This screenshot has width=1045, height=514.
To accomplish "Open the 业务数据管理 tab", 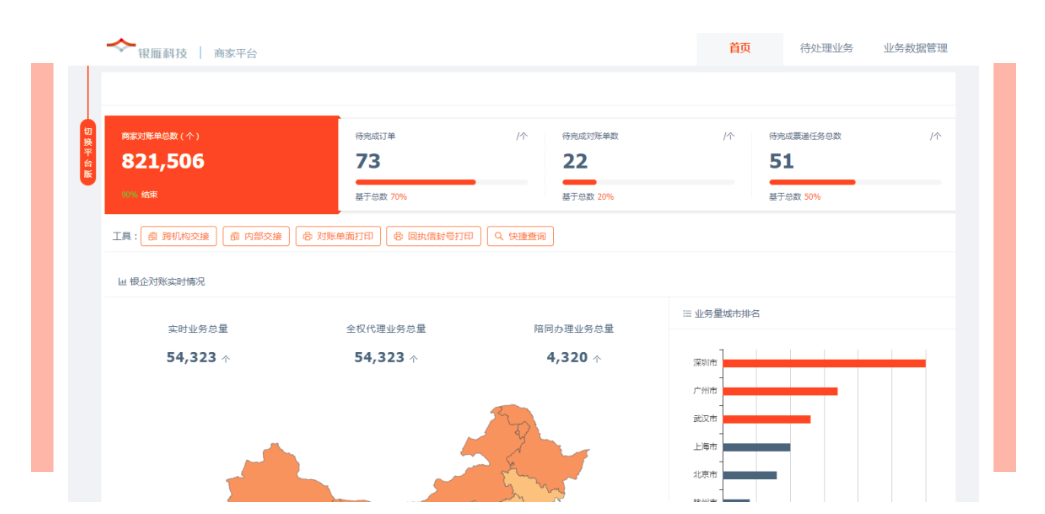I will coord(915,48).
